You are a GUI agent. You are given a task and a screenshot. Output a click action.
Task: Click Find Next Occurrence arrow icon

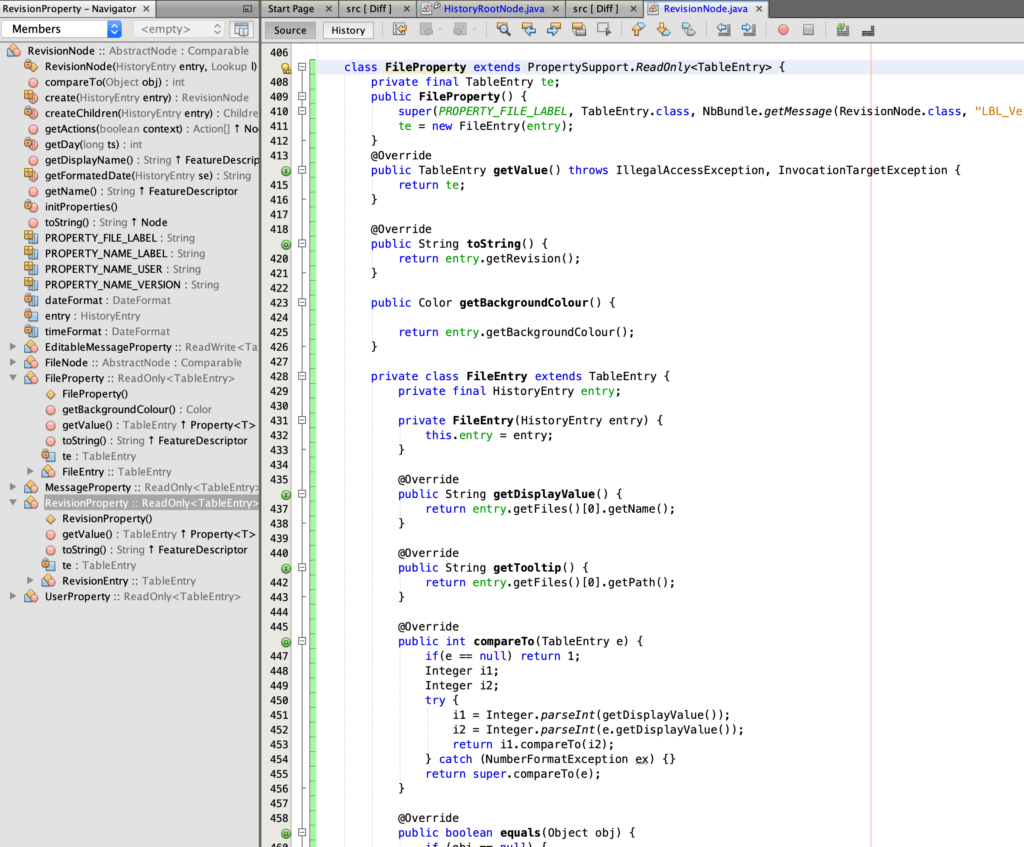point(553,30)
